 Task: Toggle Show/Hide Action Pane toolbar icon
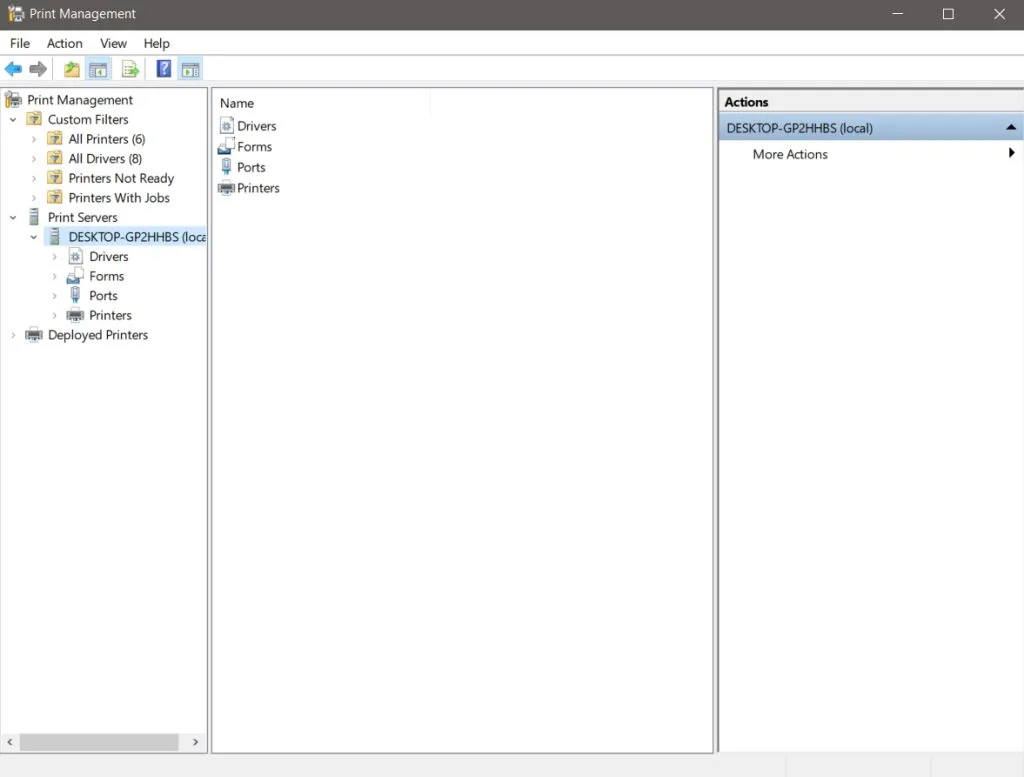click(191, 69)
